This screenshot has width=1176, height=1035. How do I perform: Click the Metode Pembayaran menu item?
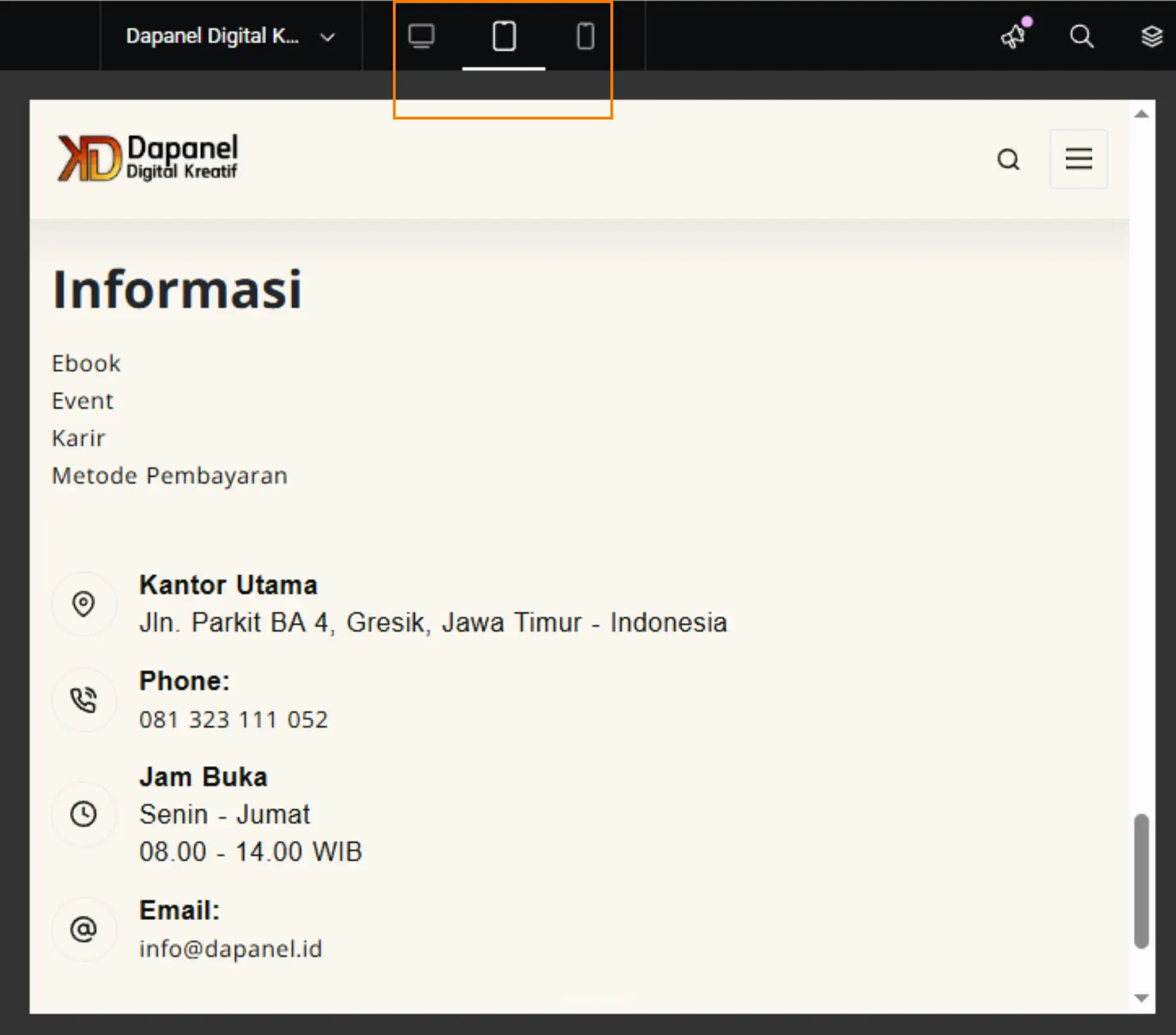click(169, 475)
